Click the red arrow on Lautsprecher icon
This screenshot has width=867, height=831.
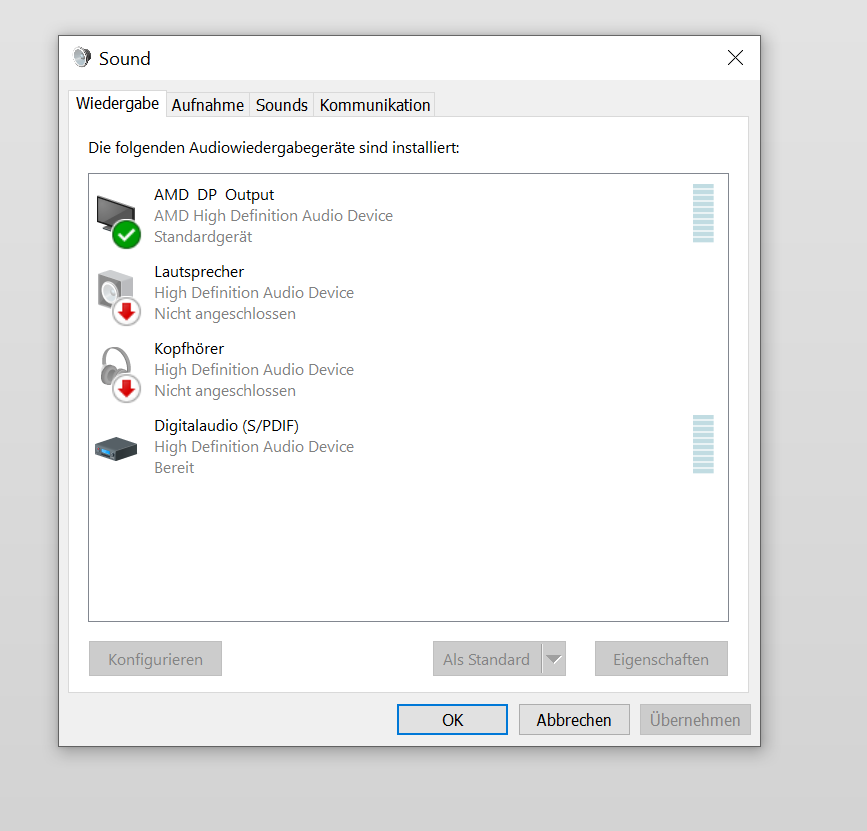click(127, 312)
